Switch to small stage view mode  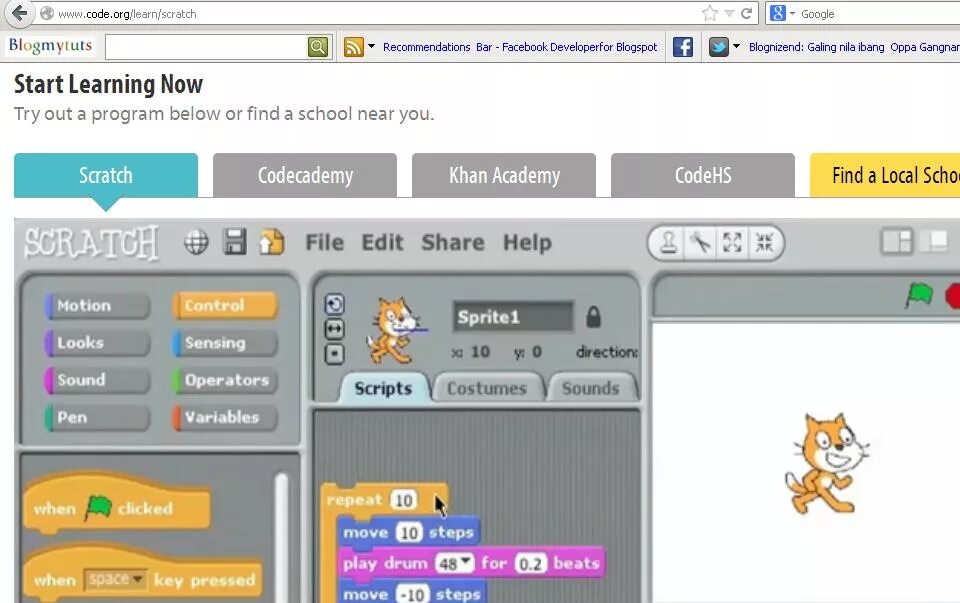point(896,241)
